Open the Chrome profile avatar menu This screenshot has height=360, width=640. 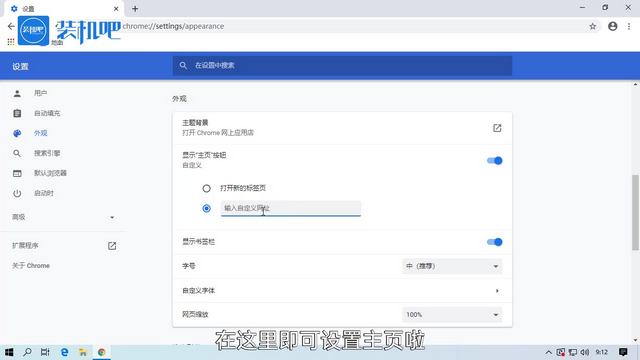pyautogui.click(x=613, y=26)
